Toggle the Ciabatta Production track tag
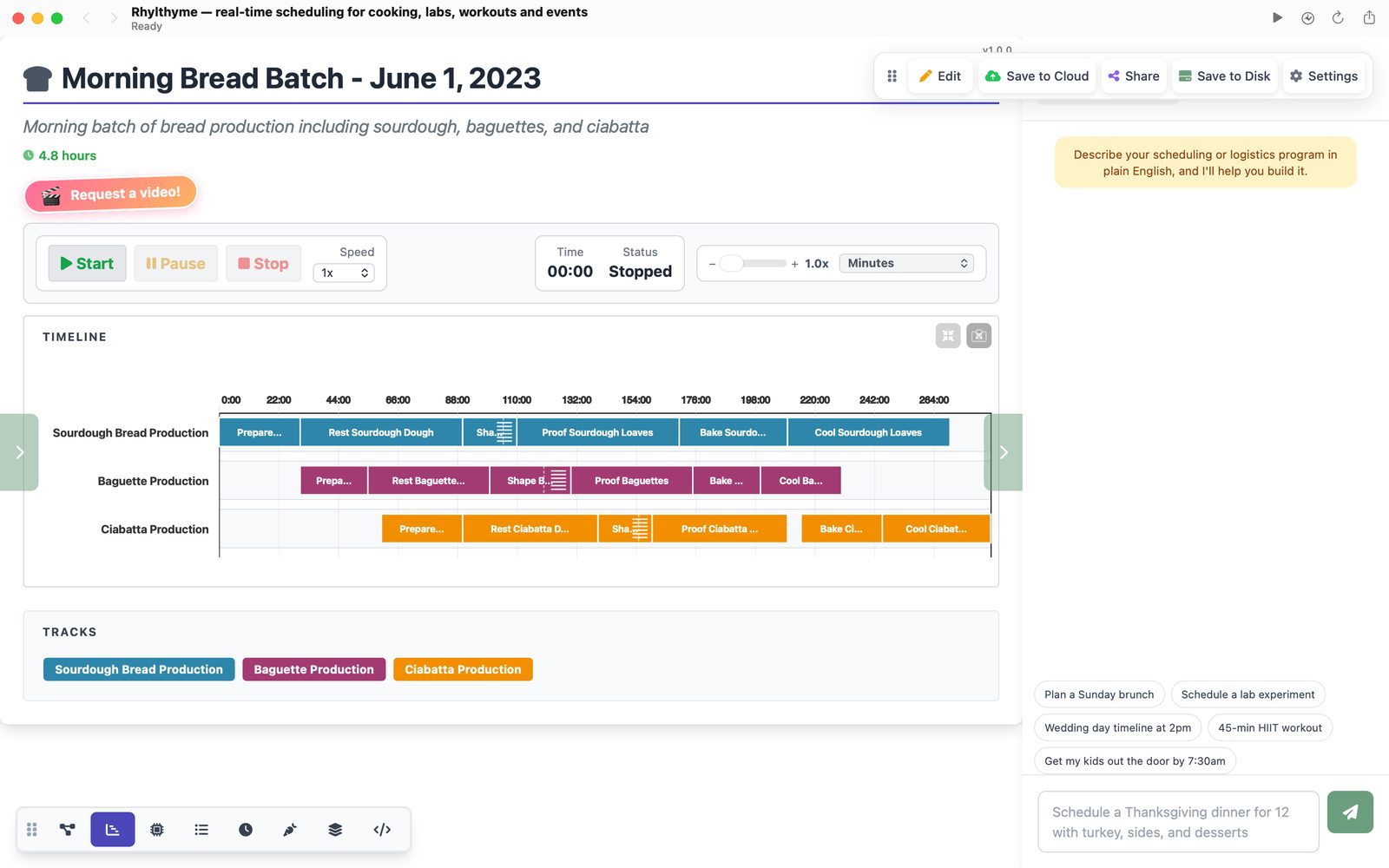Screen dimensions: 1389x868 pyautogui.click(x=463, y=669)
